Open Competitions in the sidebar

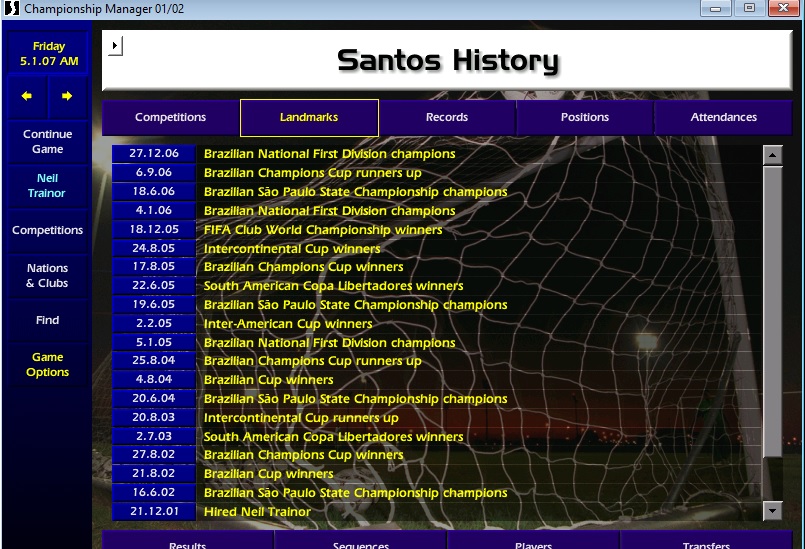(47, 230)
